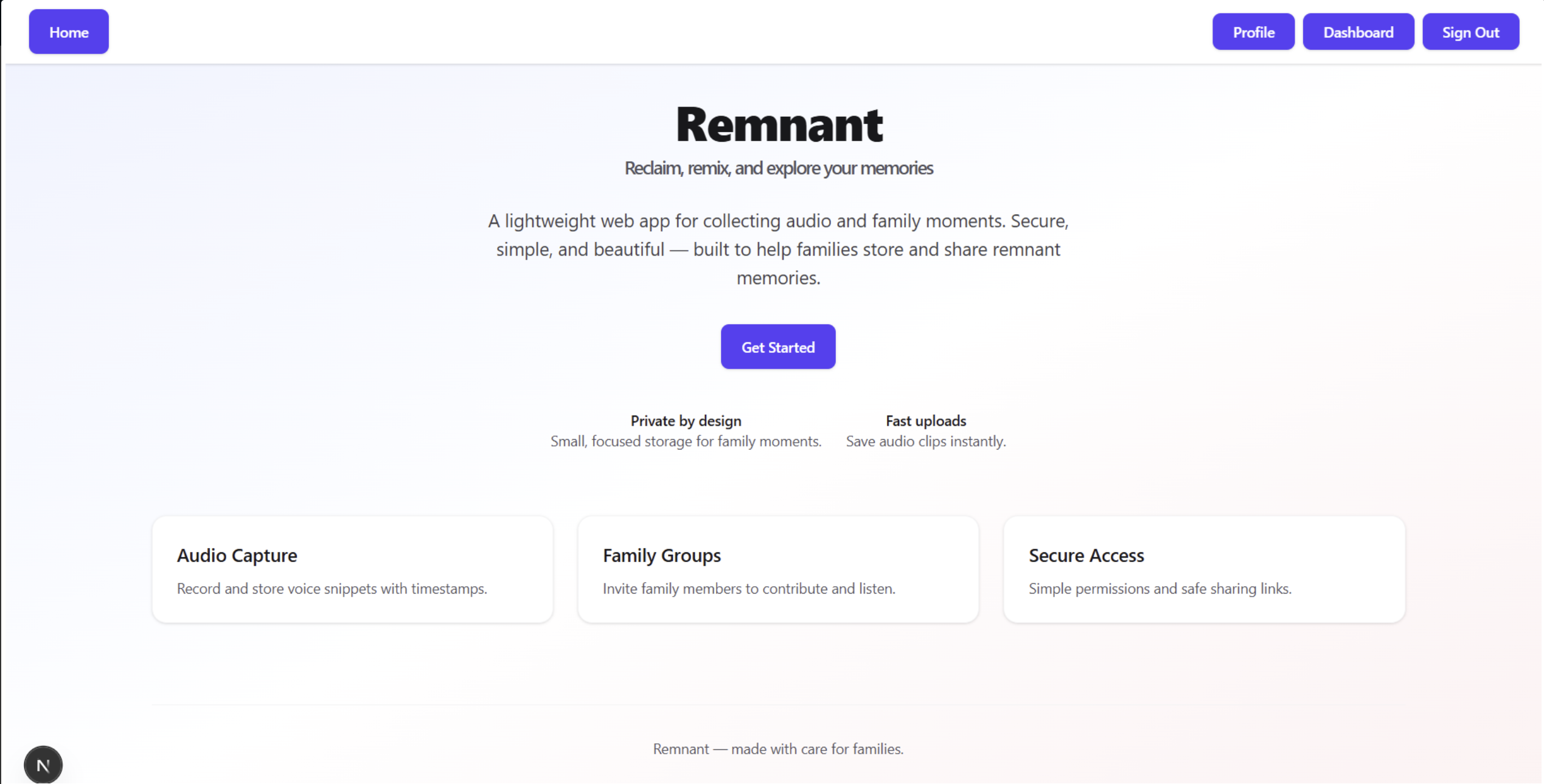Click the Remnant main title

(x=779, y=125)
